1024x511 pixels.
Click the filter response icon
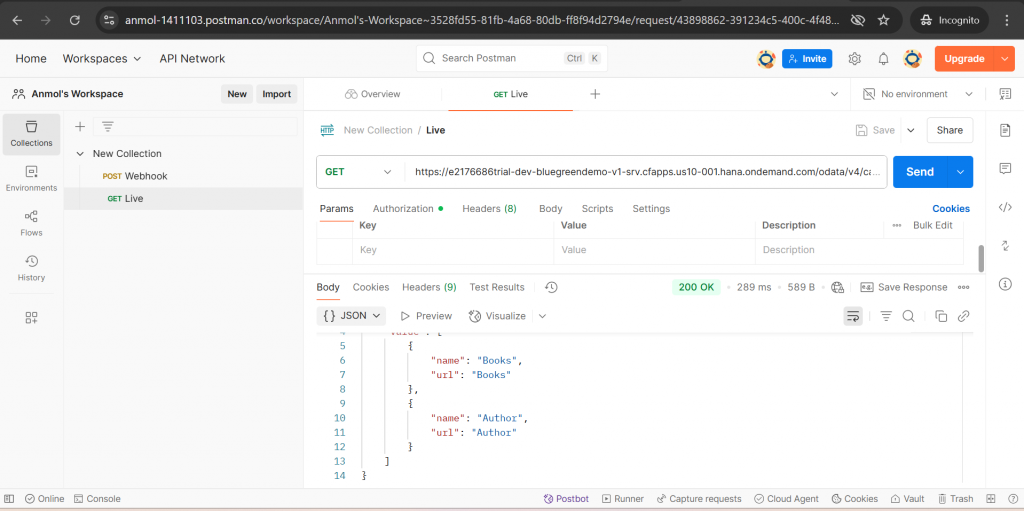pos(886,316)
